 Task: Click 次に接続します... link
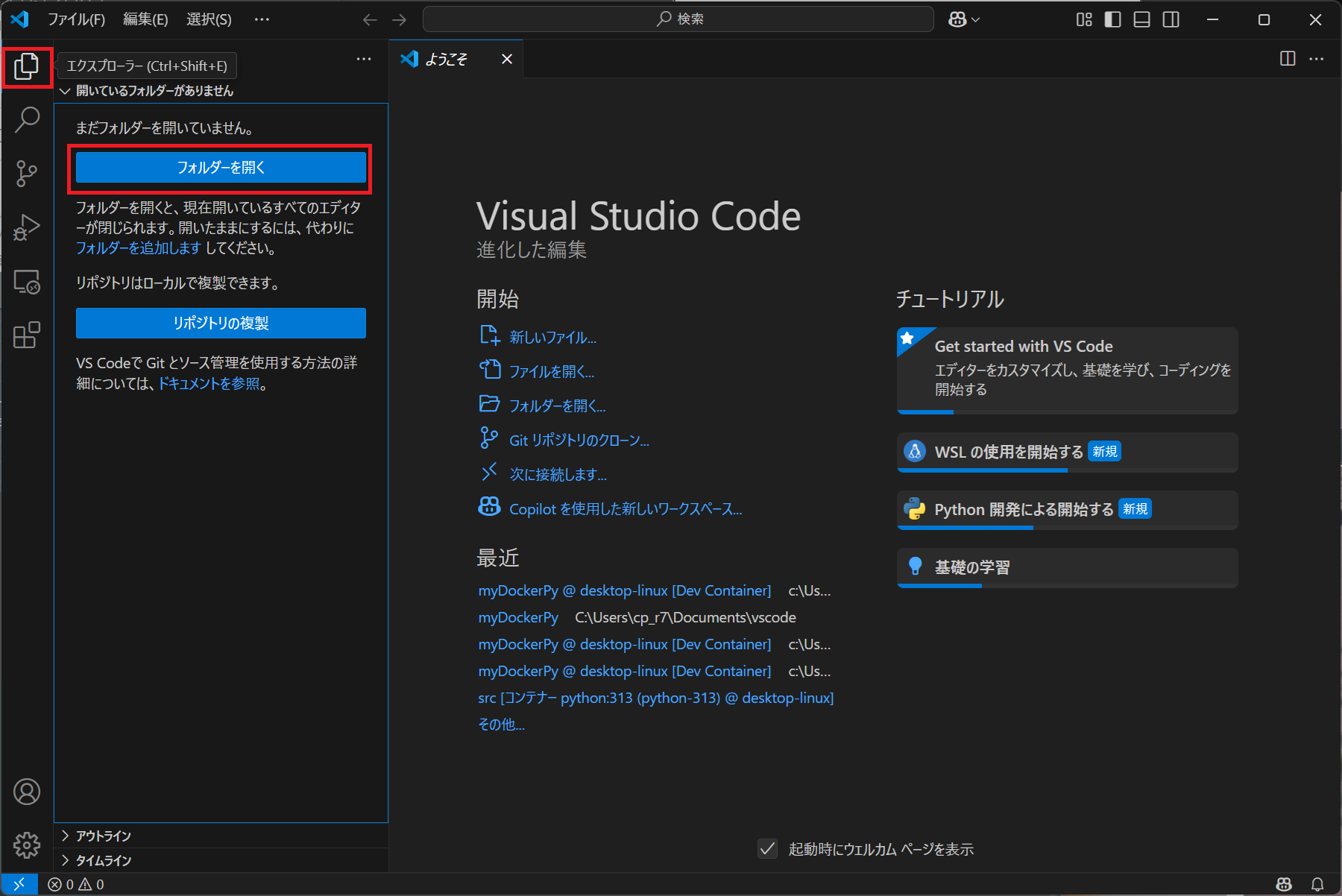click(558, 475)
